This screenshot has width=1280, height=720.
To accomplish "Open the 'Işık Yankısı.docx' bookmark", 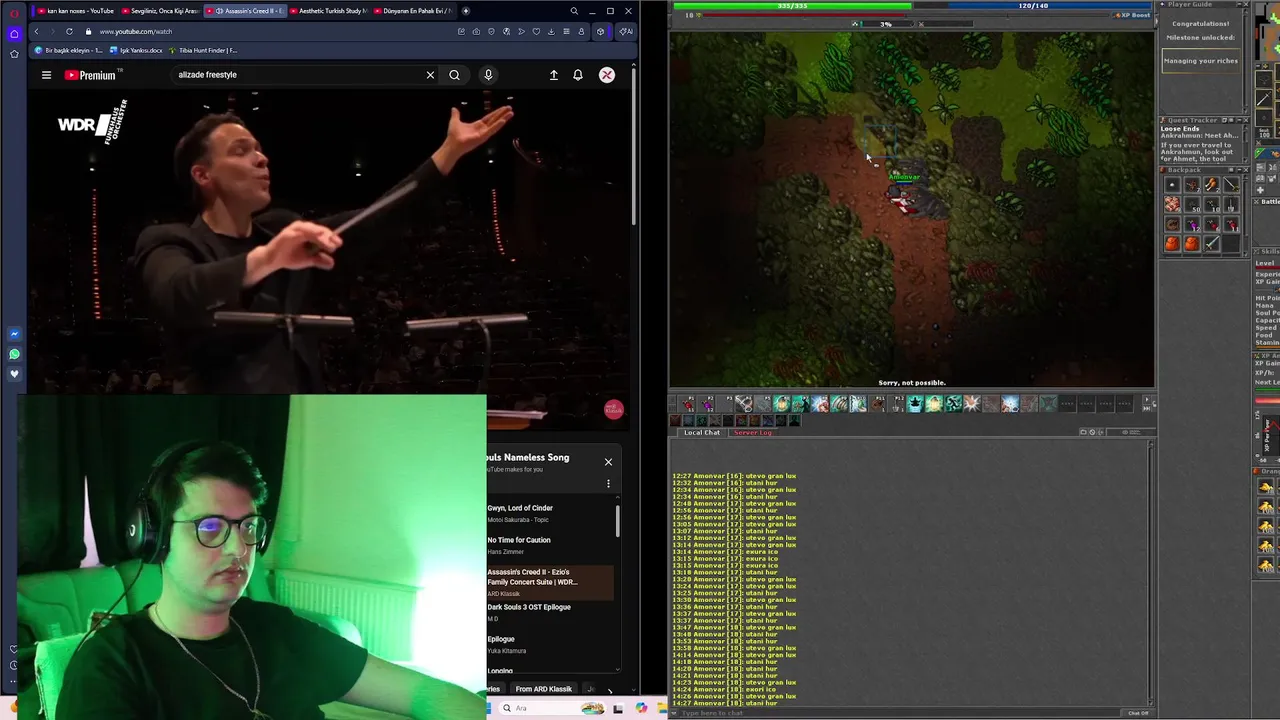I will pyautogui.click(x=136, y=50).
